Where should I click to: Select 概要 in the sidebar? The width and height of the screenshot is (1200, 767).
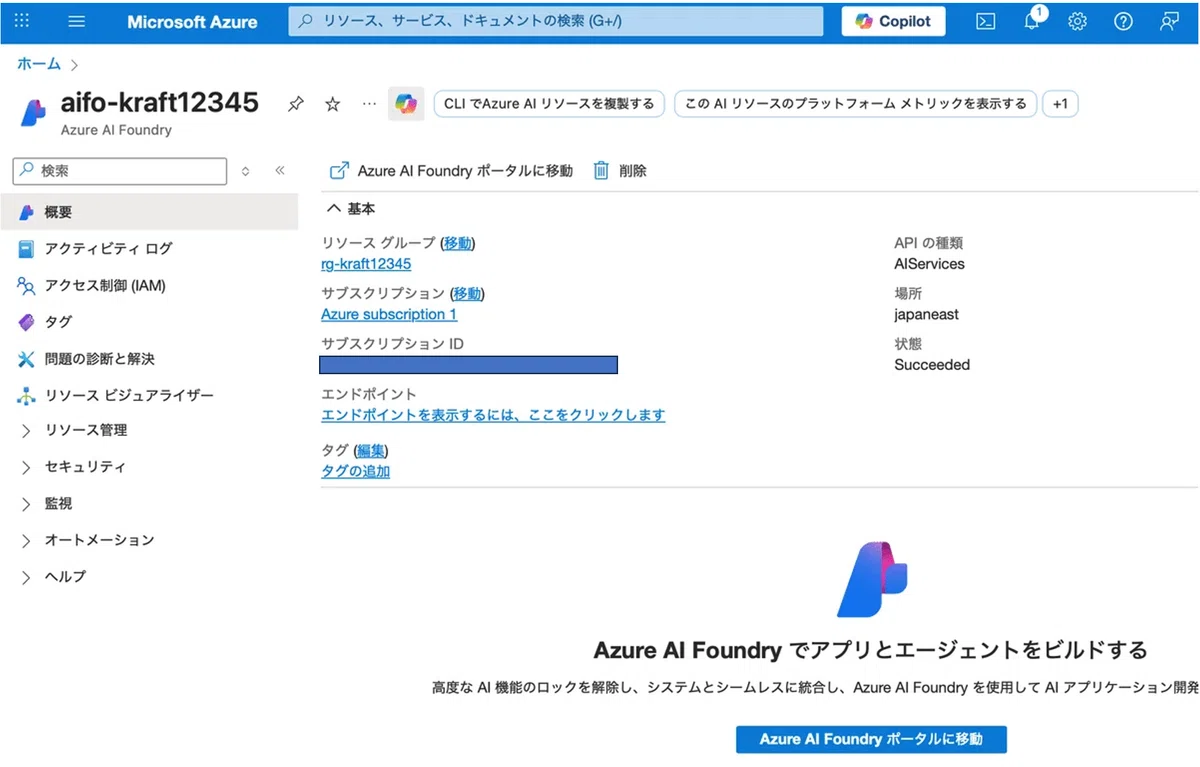click(x=150, y=212)
